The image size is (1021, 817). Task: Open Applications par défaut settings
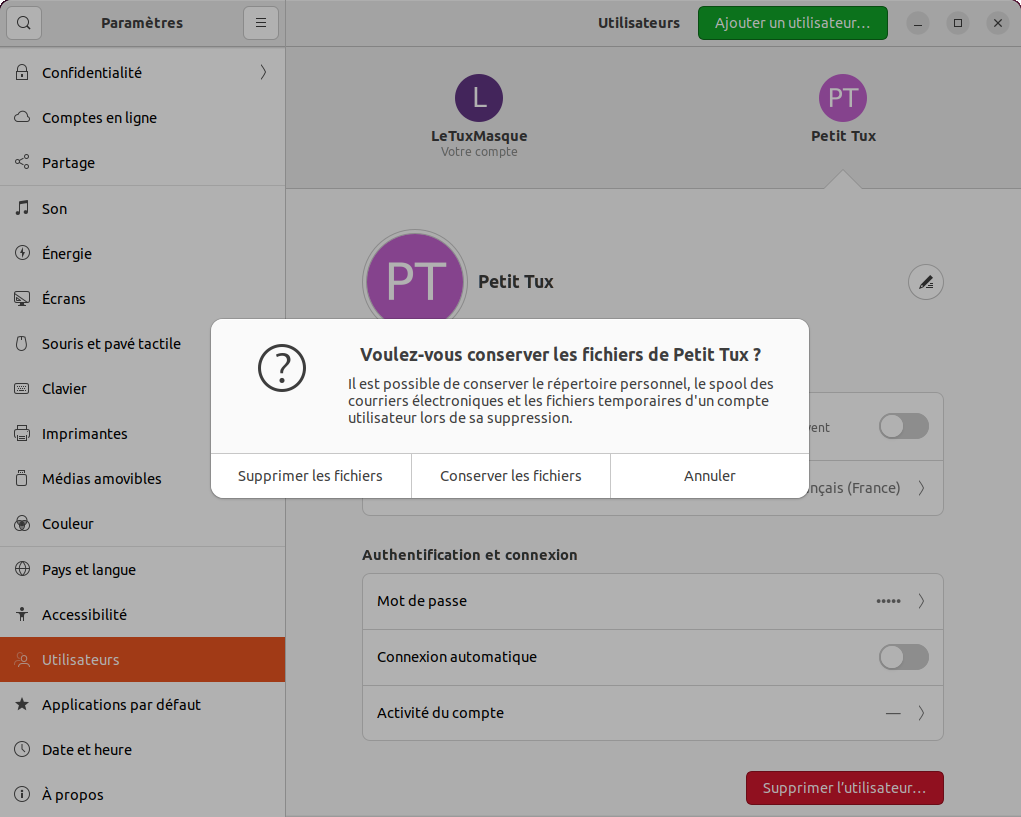[143, 704]
